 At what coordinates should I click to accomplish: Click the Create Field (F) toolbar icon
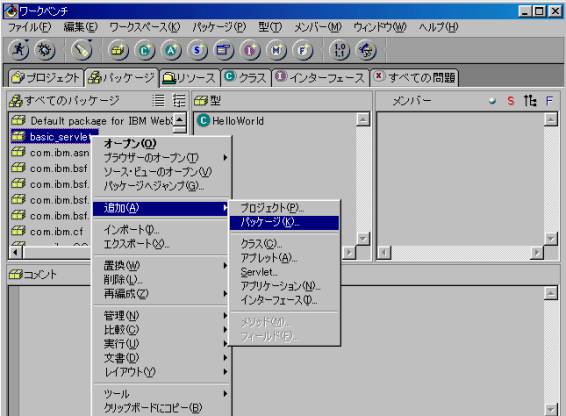(x=302, y=50)
